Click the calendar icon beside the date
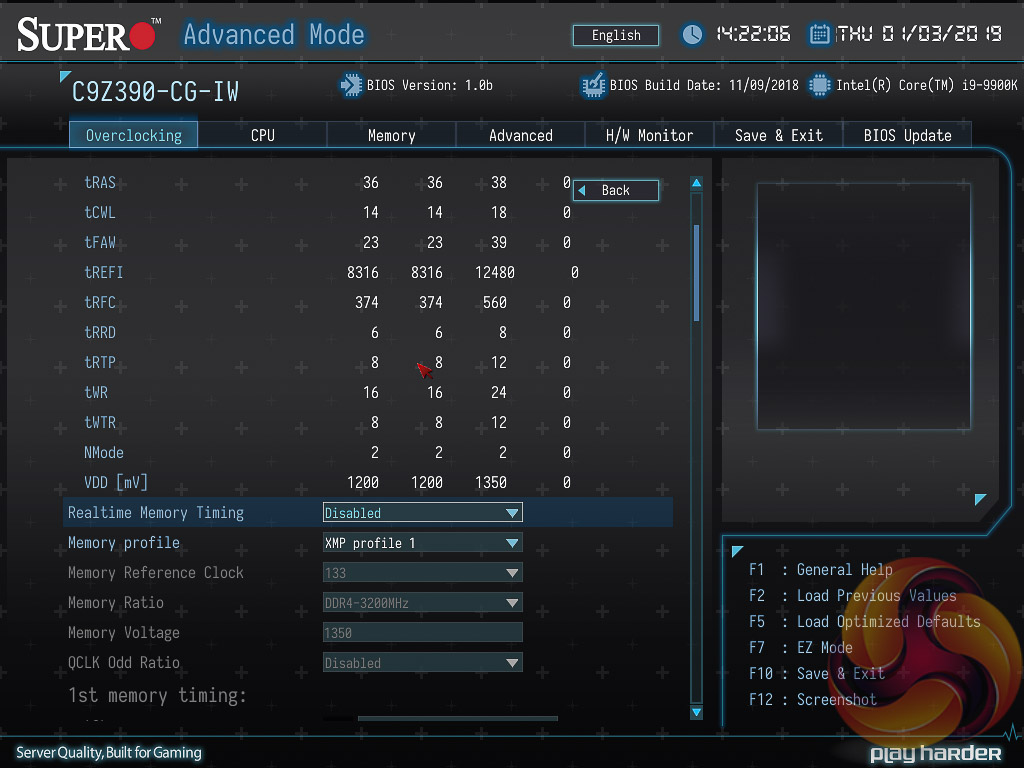The height and width of the screenshot is (768, 1024). [820, 34]
